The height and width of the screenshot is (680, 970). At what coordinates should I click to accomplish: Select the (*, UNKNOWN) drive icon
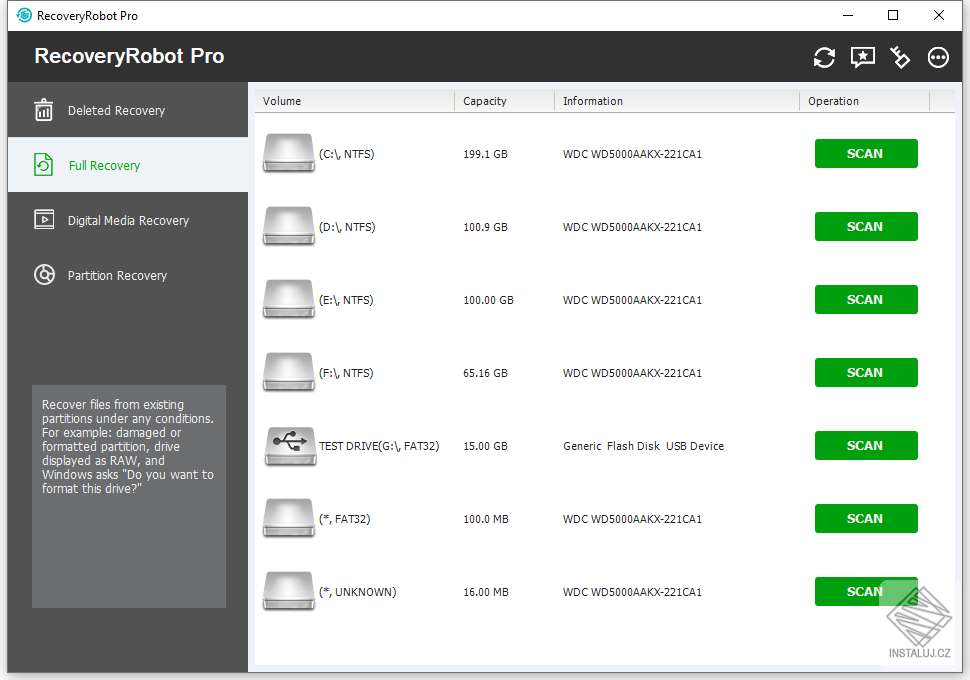(x=289, y=592)
